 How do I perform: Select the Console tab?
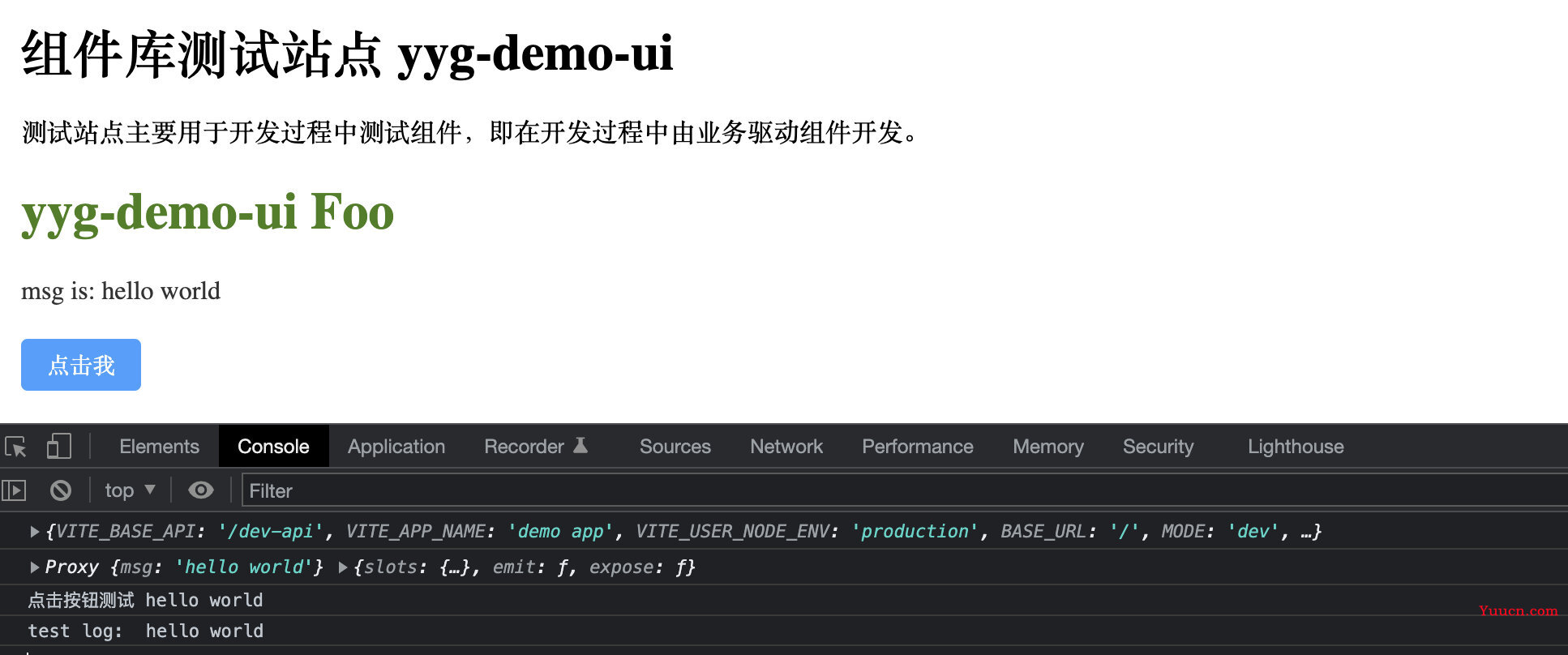click(273, 447)
